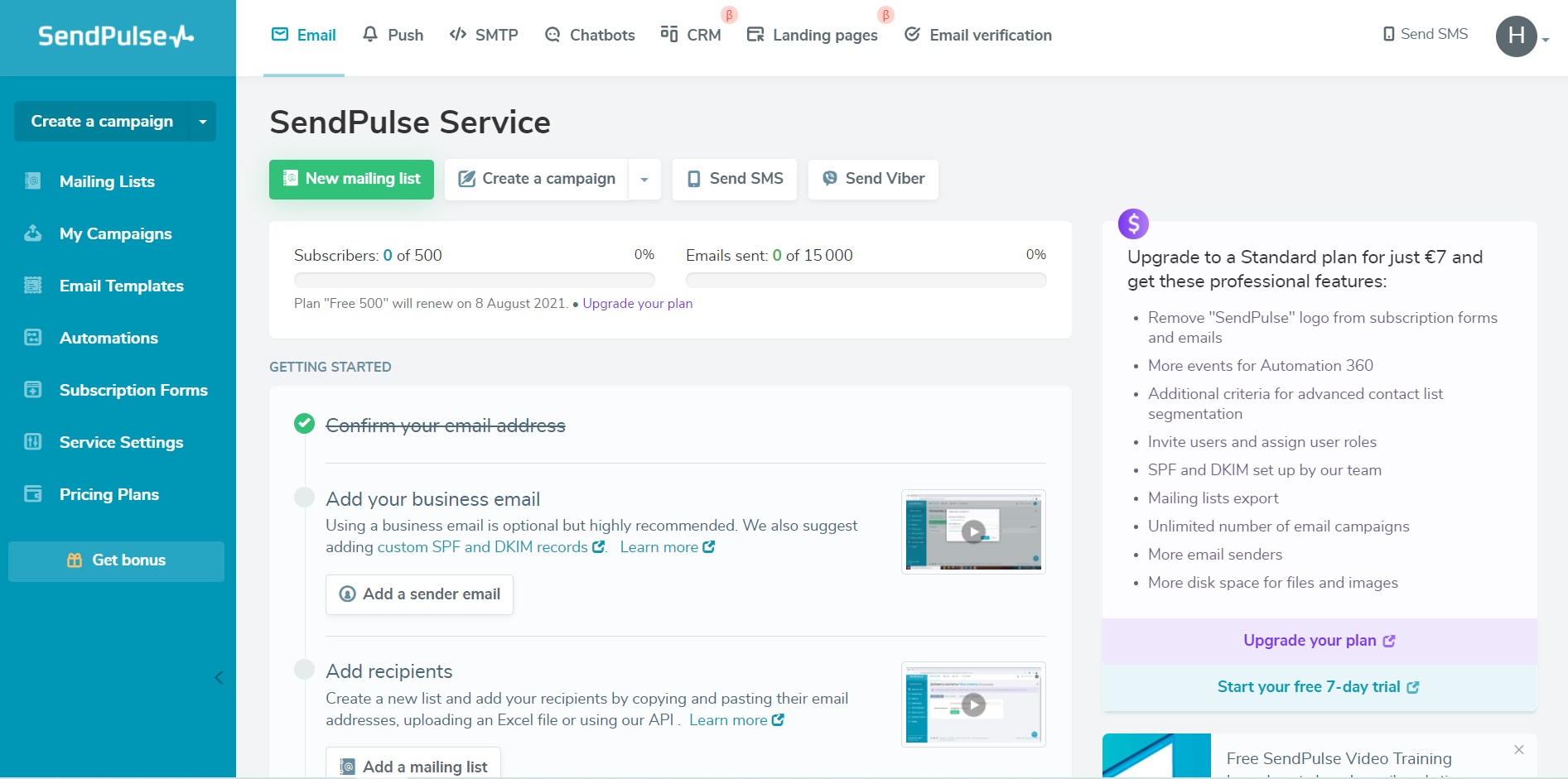Click the Upgrade your plan link near renewal text

click(x=637, y=303)
